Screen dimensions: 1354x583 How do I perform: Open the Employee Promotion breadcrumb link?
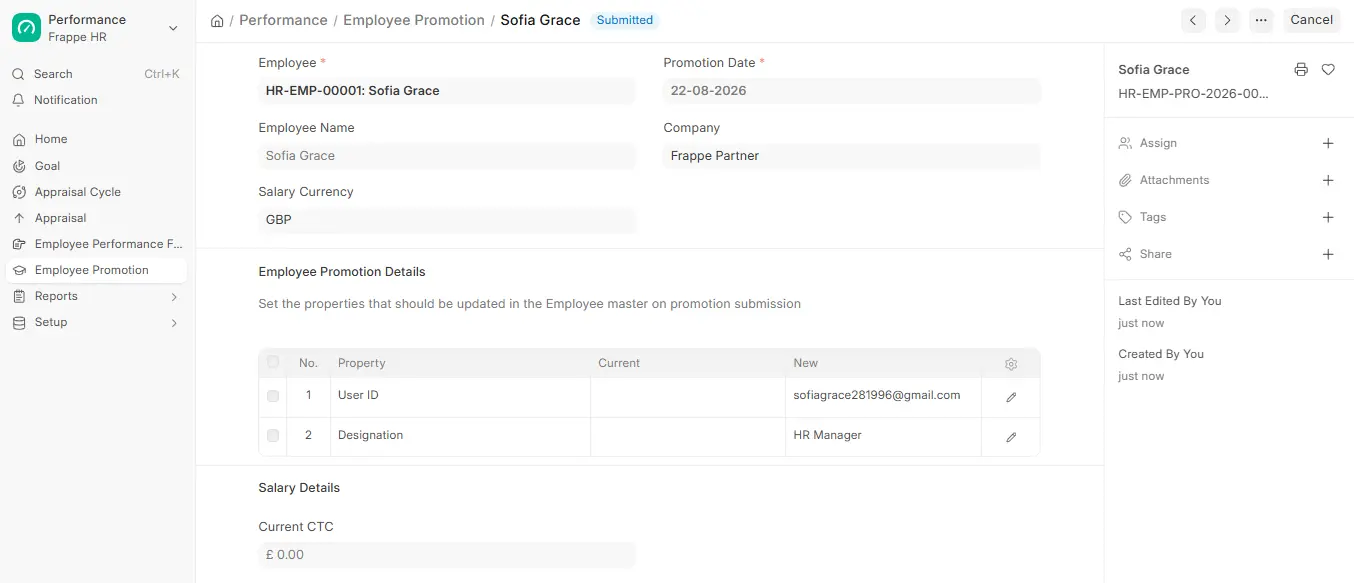coord(414,20)
